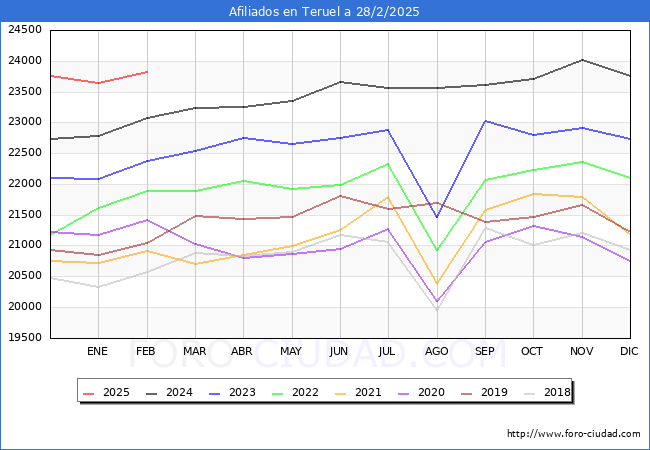Click the 19500 y-axis value

click(25, 338)
